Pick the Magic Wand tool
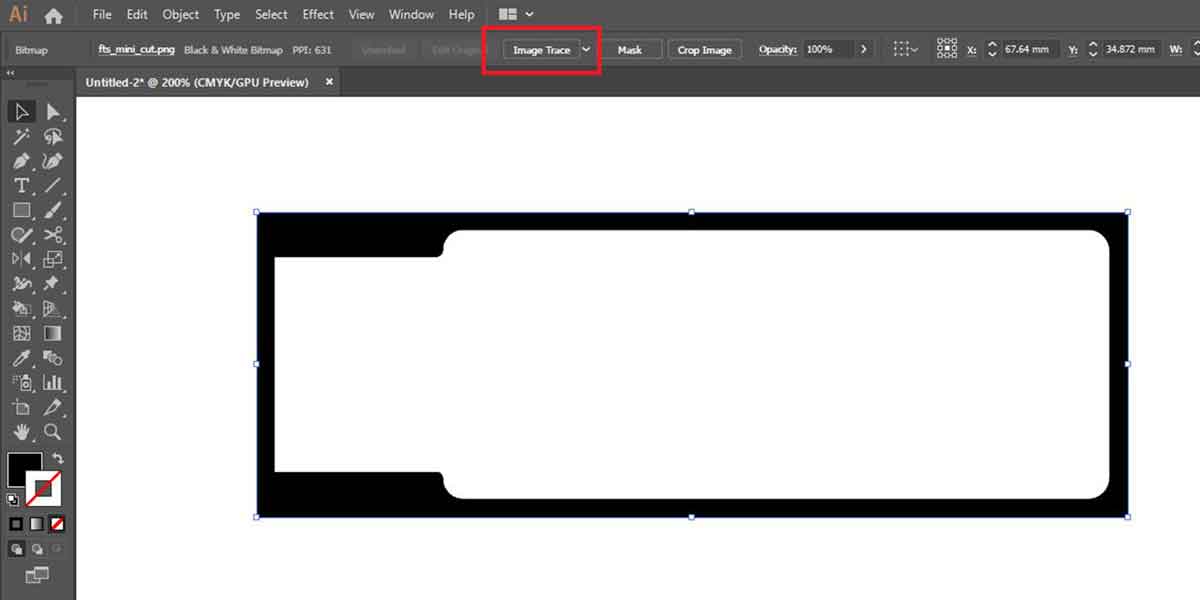The image size is (1200, 600). 21,137
